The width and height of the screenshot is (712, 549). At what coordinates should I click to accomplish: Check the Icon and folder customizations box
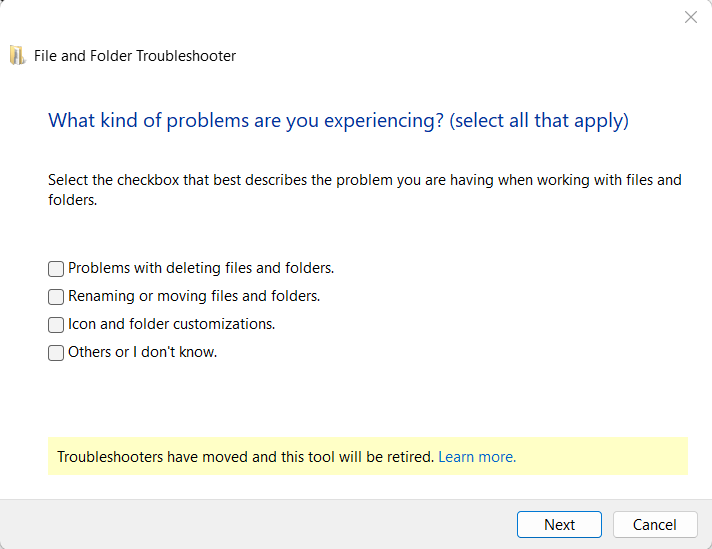56,325
